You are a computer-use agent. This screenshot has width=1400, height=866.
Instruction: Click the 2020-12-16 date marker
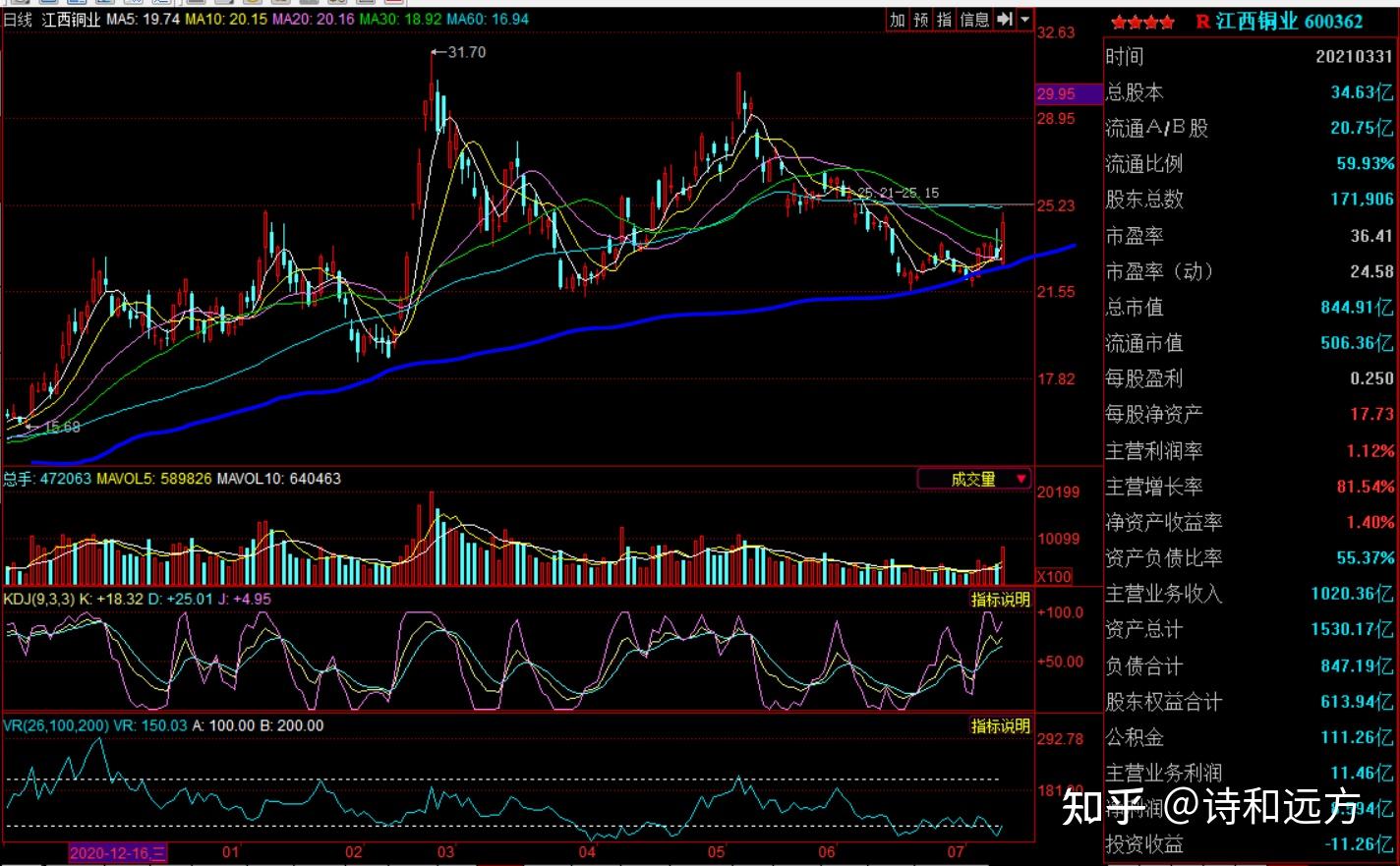[x=118, y=852]
